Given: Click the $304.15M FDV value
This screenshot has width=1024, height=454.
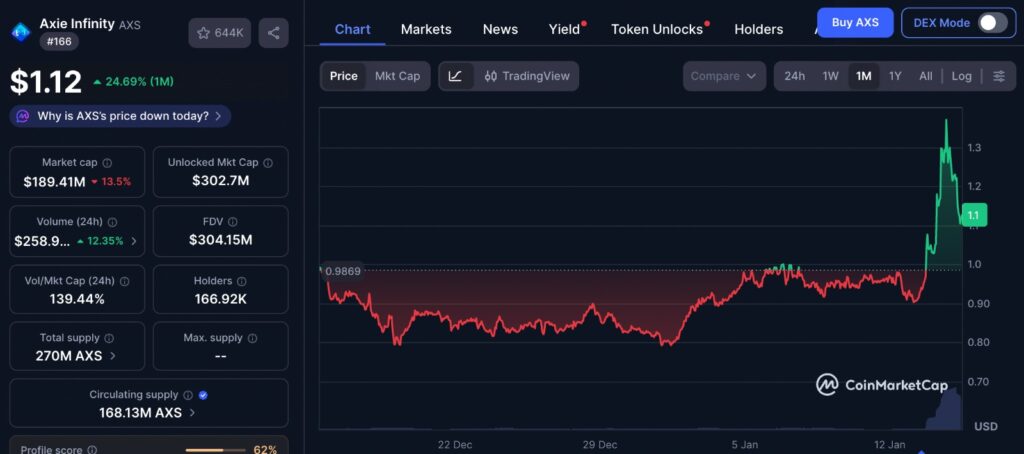Looking at the screenshot, I should [x=221, y=240].
